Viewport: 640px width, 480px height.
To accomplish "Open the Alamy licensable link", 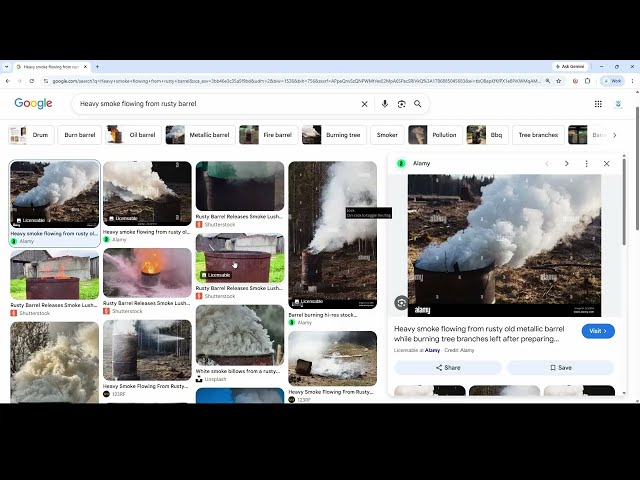I will pos(432,350).
